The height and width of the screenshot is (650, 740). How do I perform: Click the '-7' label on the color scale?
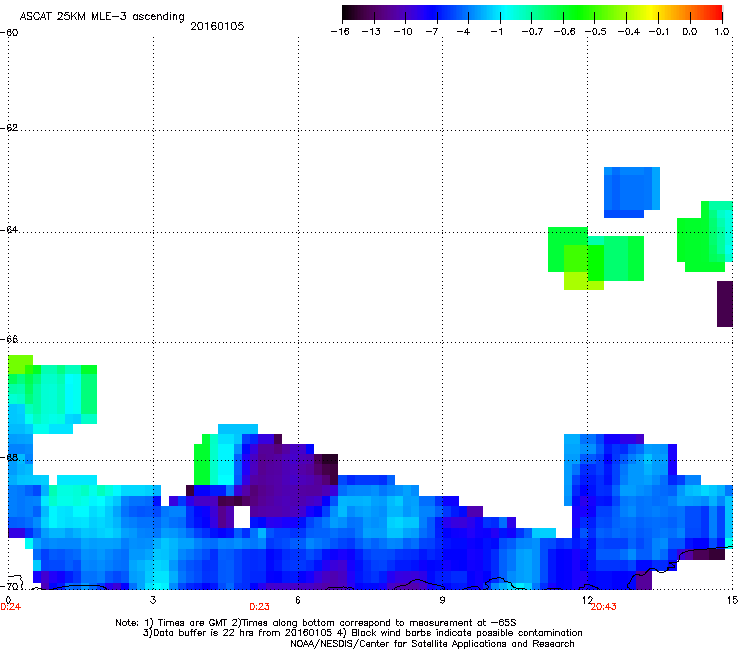tap(432, 32)
